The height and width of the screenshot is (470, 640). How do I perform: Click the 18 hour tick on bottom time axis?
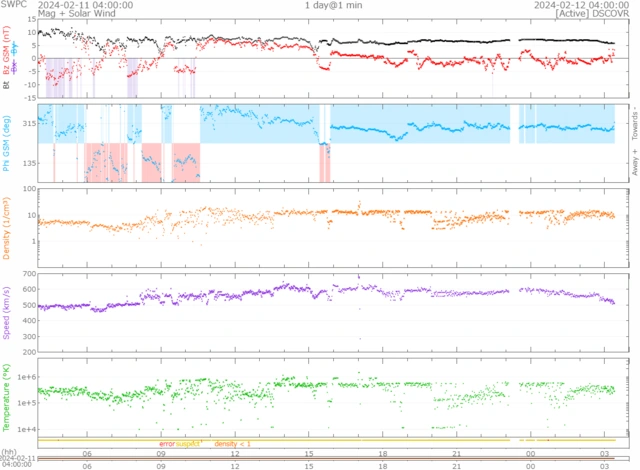[383, 466]
